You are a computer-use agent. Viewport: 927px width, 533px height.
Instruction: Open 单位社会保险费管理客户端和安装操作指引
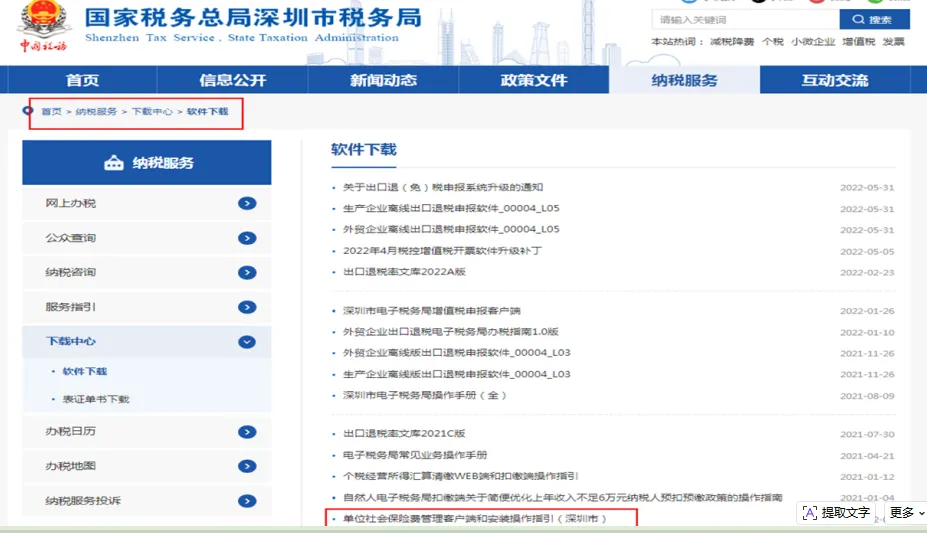(475, 519)
